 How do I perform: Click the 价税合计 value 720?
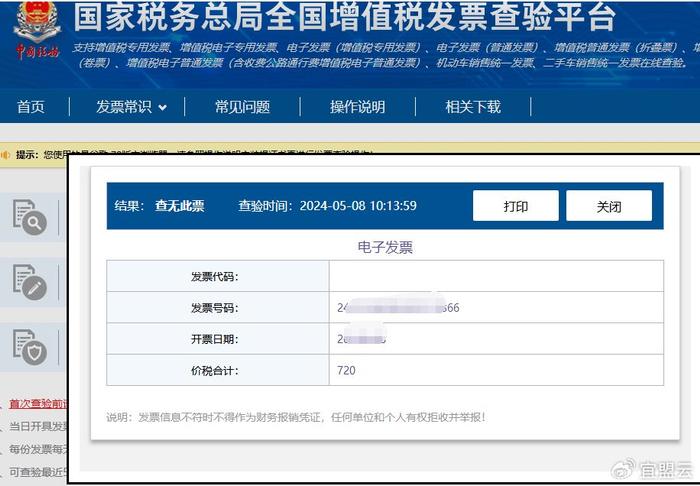pos(346,370)
